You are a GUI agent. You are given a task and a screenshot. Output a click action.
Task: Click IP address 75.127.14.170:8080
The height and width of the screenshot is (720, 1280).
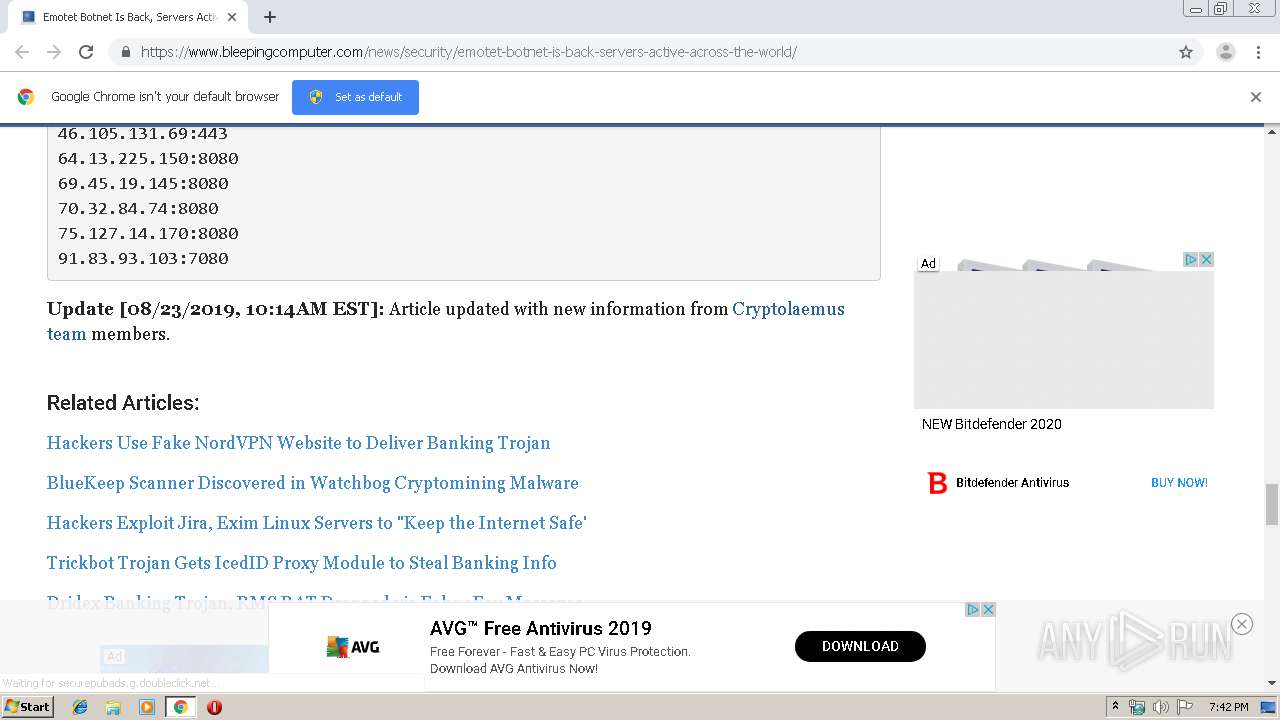(148, 234)
